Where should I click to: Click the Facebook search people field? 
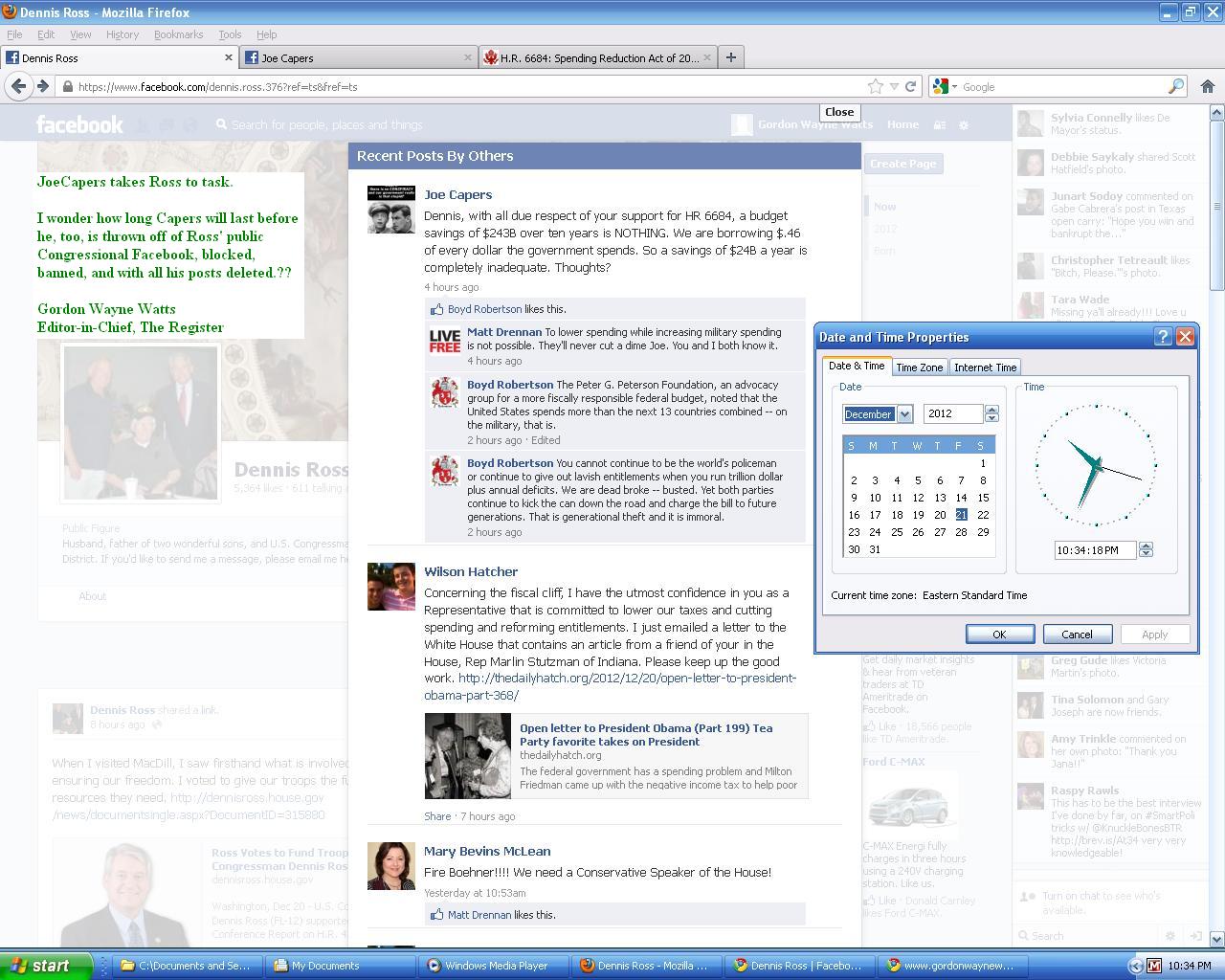coord(326,124)
